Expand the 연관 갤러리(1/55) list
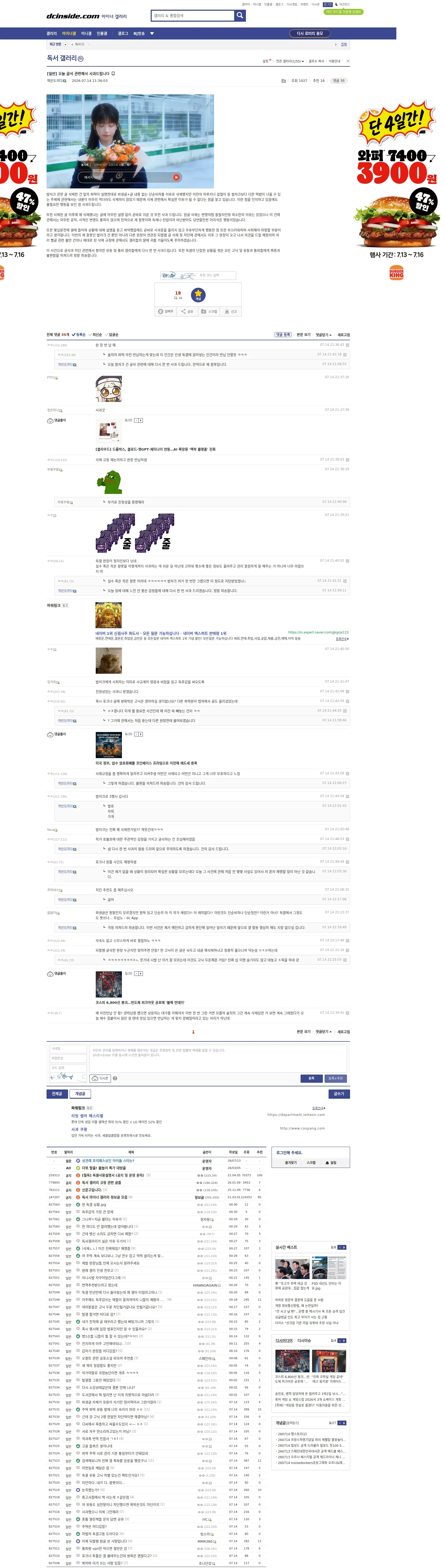The width and height of the screenshot is (445, 1568). click(x=290, y=61)
